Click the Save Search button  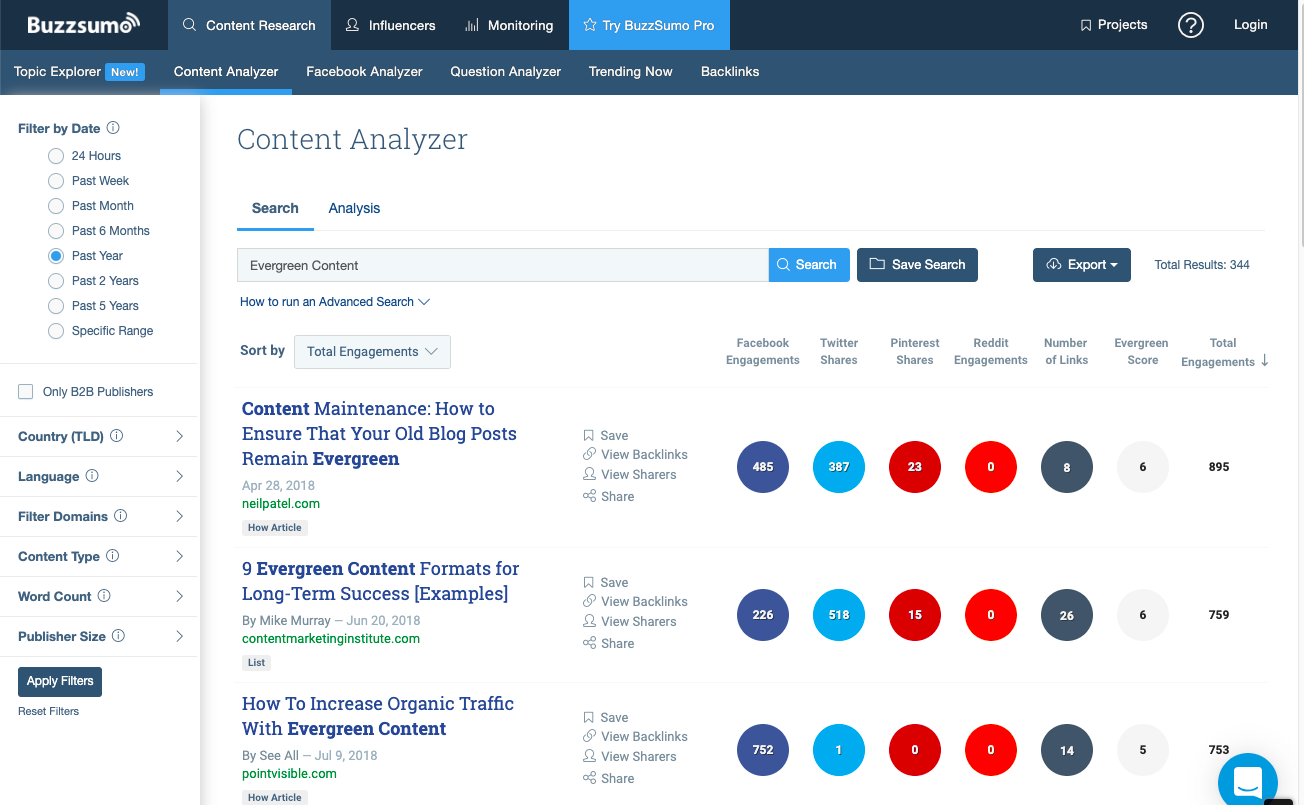[917, 265]
